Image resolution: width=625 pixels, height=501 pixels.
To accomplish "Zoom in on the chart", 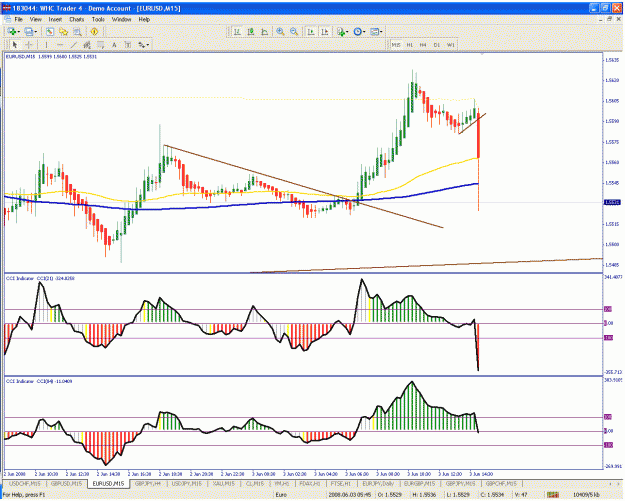I will pyautogui.click(x=280, y=31).
